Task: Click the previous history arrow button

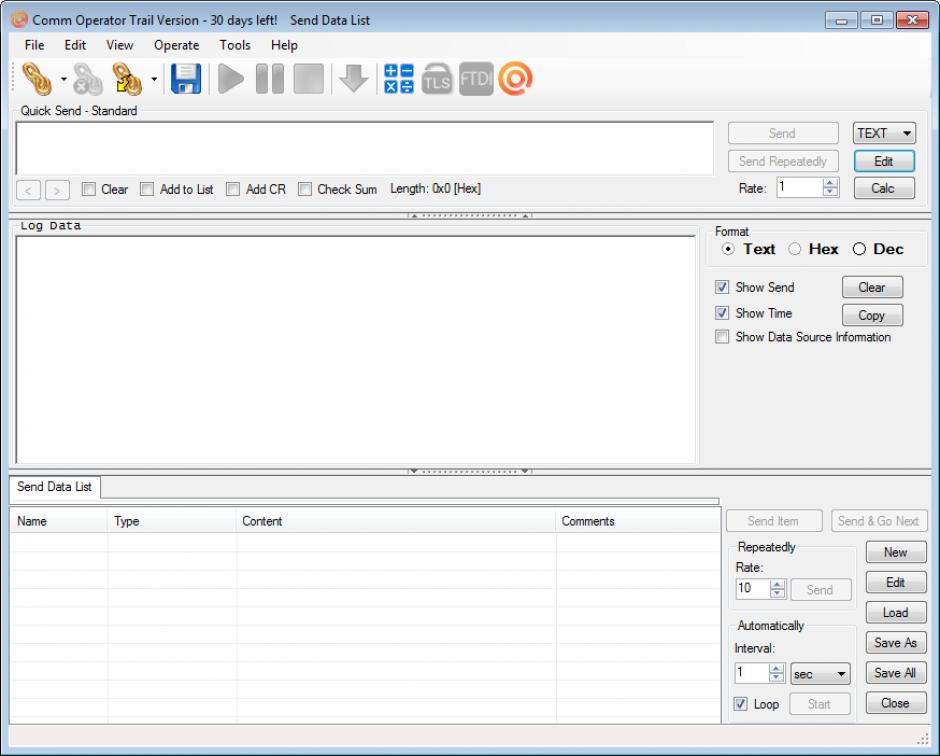Action: pyautogui.click(x=28, y=190)
